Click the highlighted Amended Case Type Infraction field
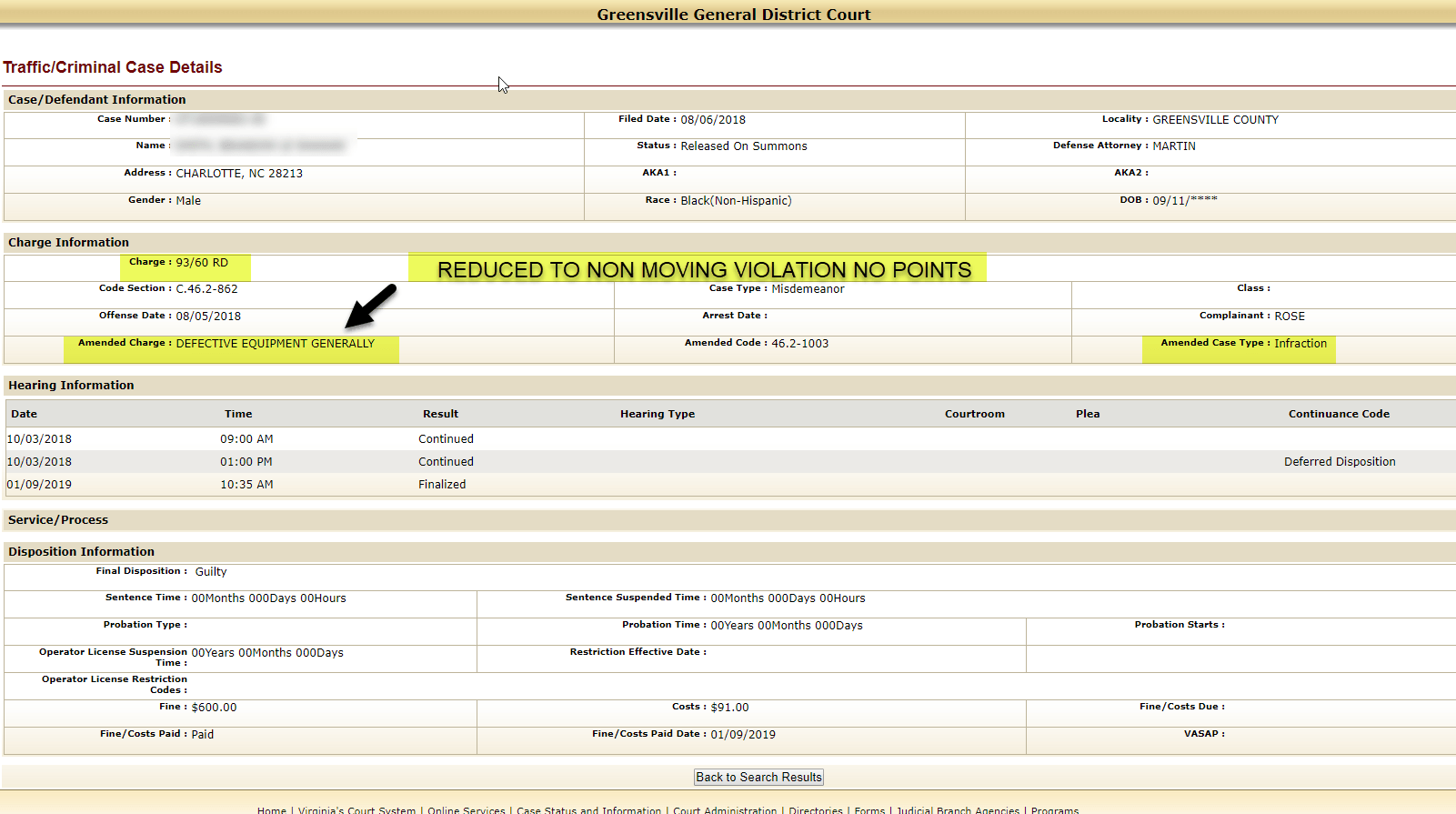 pyautogui.click(x=1242, y=344)
